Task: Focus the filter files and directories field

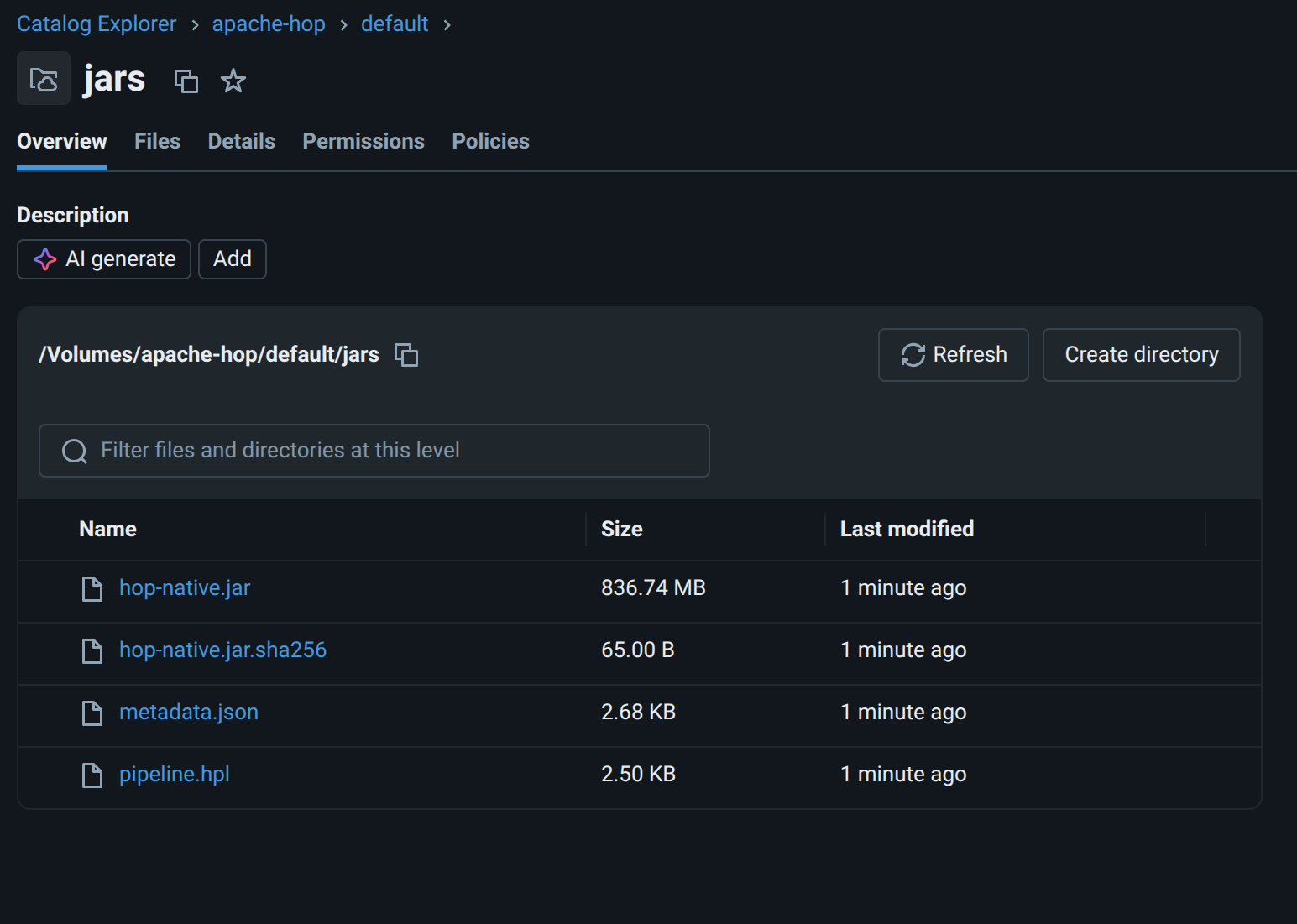Action: [374, 451]
